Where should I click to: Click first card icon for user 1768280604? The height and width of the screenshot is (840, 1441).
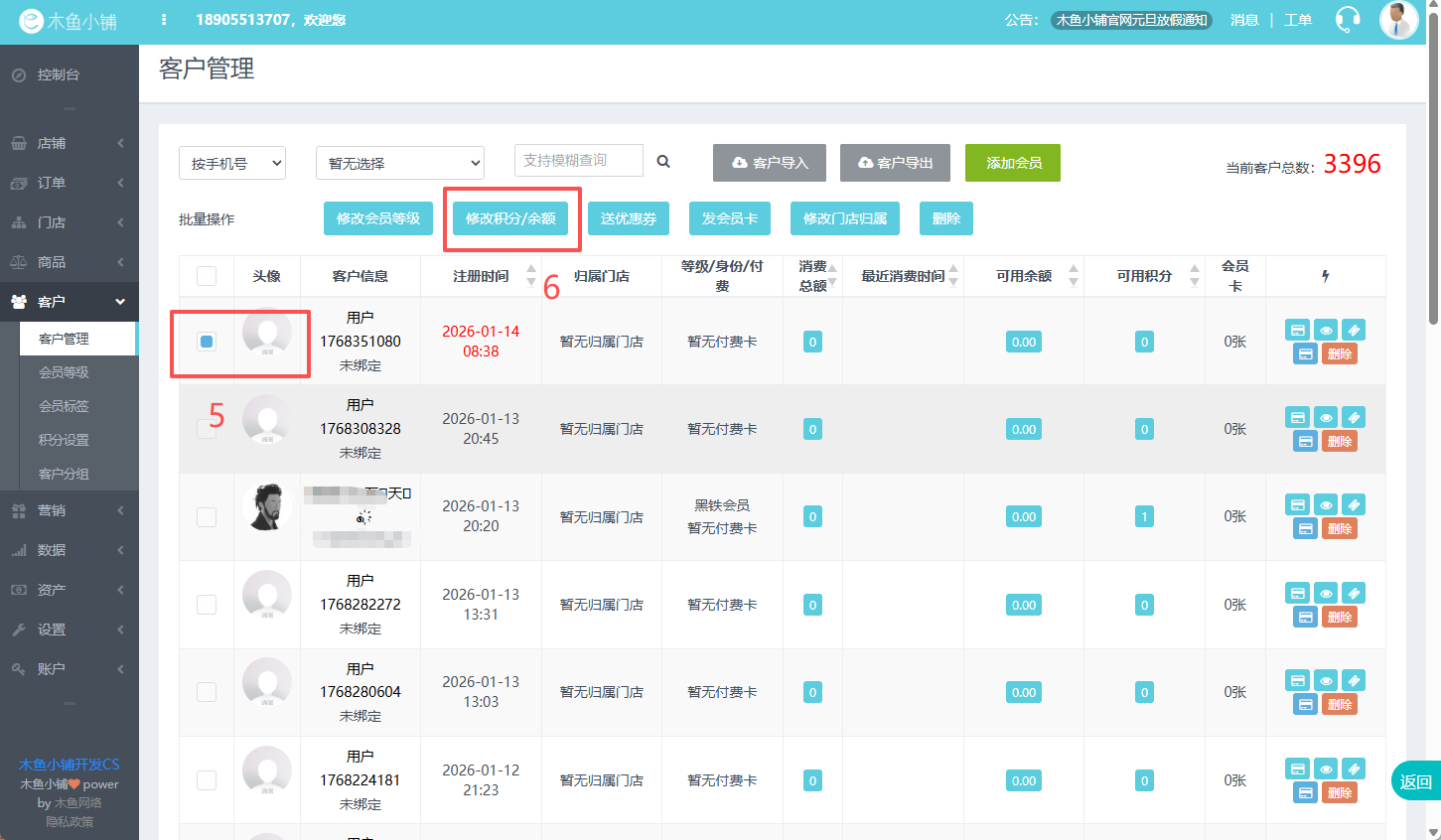point(1297,681)
